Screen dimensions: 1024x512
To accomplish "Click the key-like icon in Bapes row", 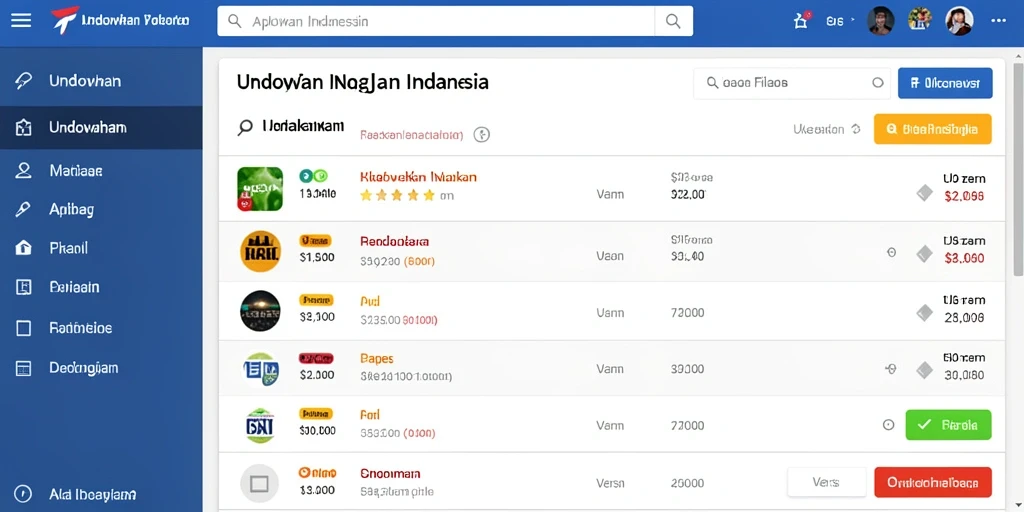I will 891,369.
